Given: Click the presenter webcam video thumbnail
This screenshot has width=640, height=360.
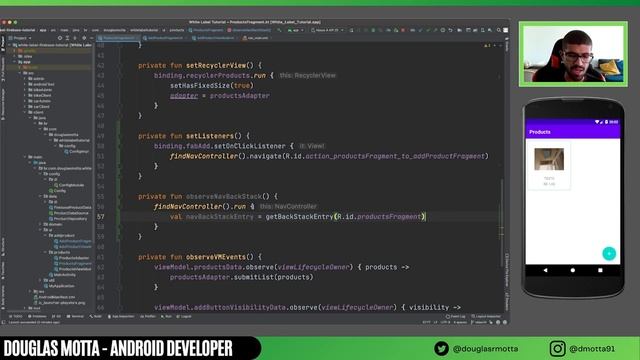Looking at the screenshot, I should coord(573,54).
